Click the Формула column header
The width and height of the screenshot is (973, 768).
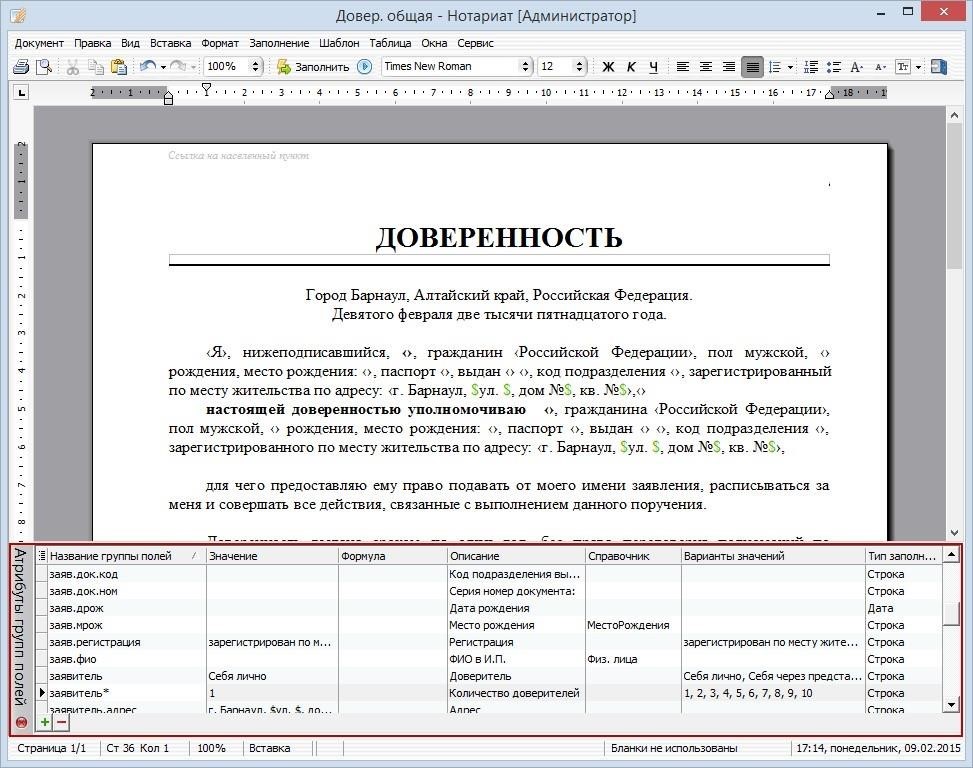click(x=393, y=556)
